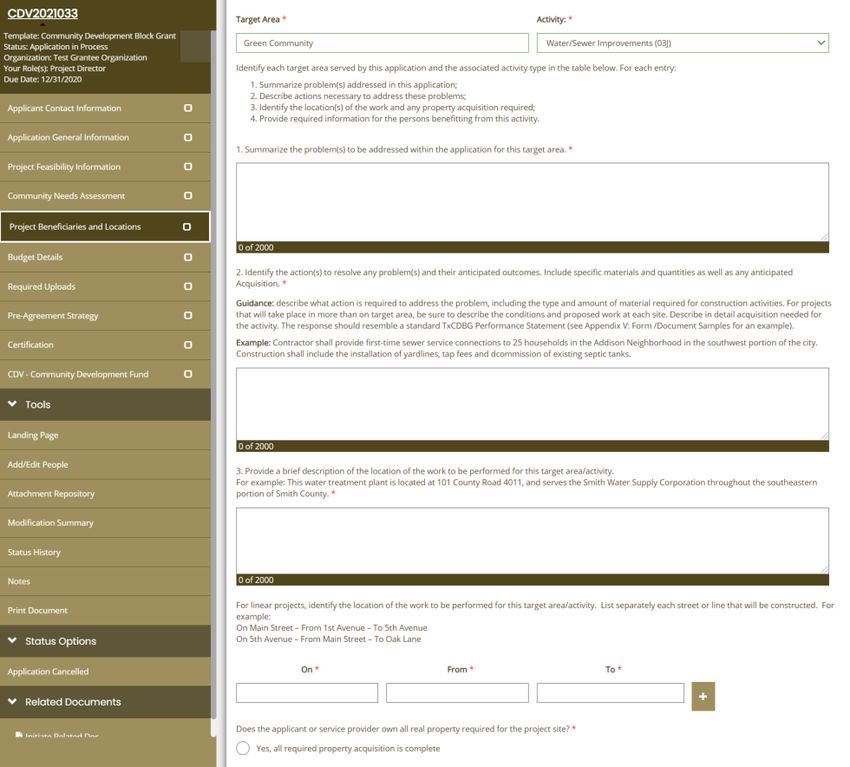850x767 pixels.
Task: Open Applicant Contact Information page
Action: (64, 108)
